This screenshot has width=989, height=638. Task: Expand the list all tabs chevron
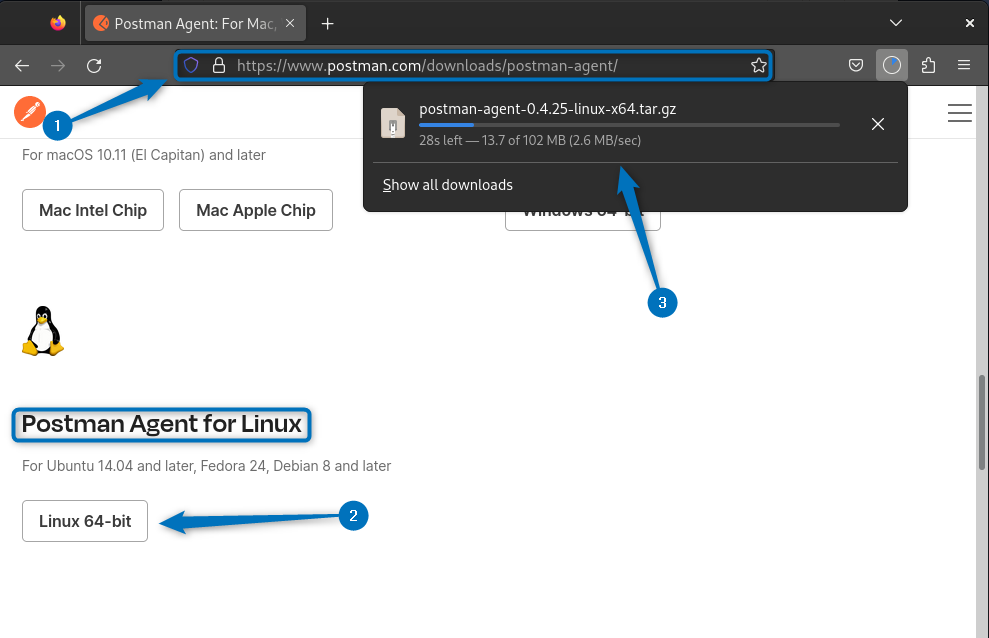tap(896, 23)
